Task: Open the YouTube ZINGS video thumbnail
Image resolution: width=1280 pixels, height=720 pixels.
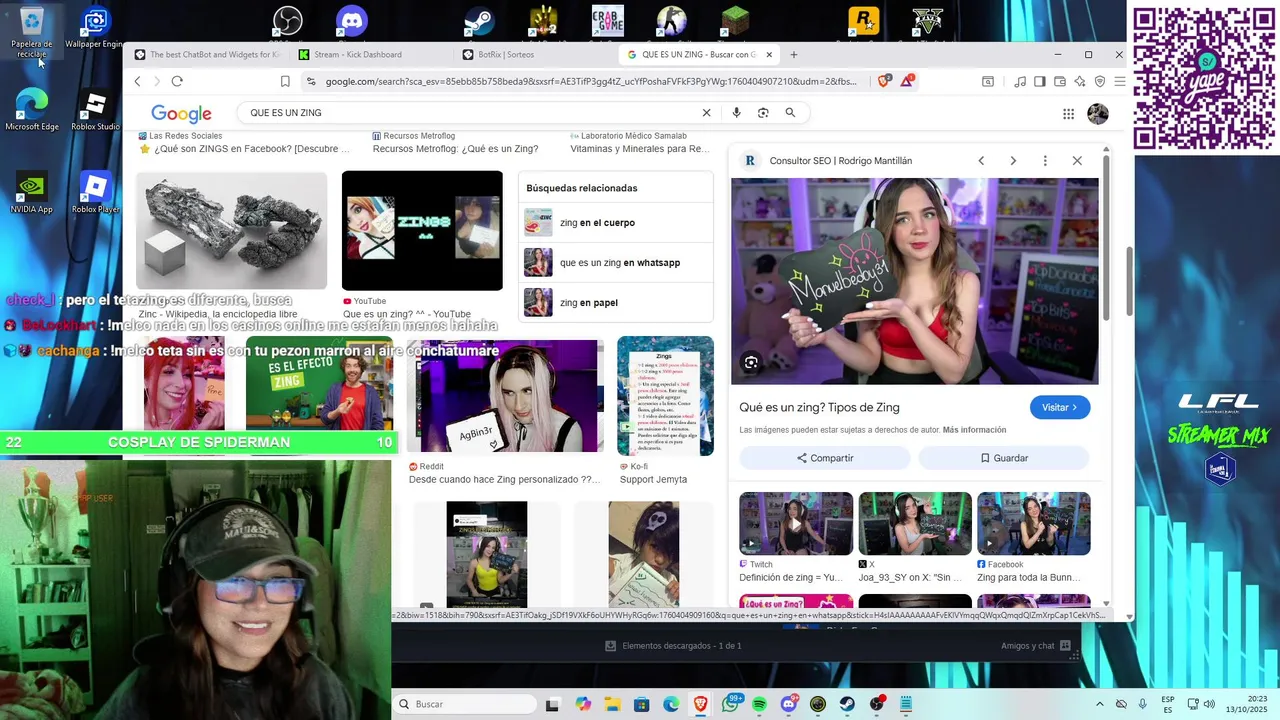Action: coord(422,231)
